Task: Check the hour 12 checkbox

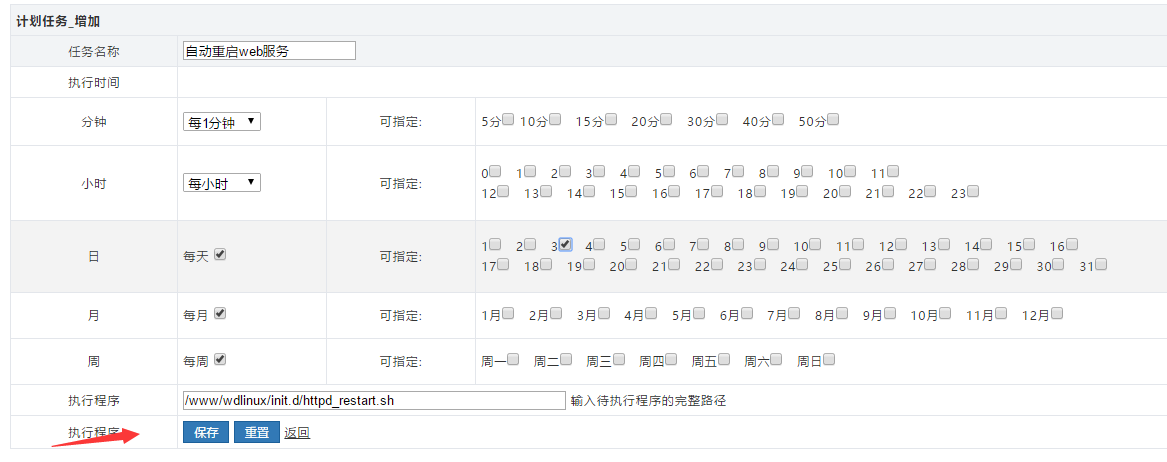Action: 503,192
